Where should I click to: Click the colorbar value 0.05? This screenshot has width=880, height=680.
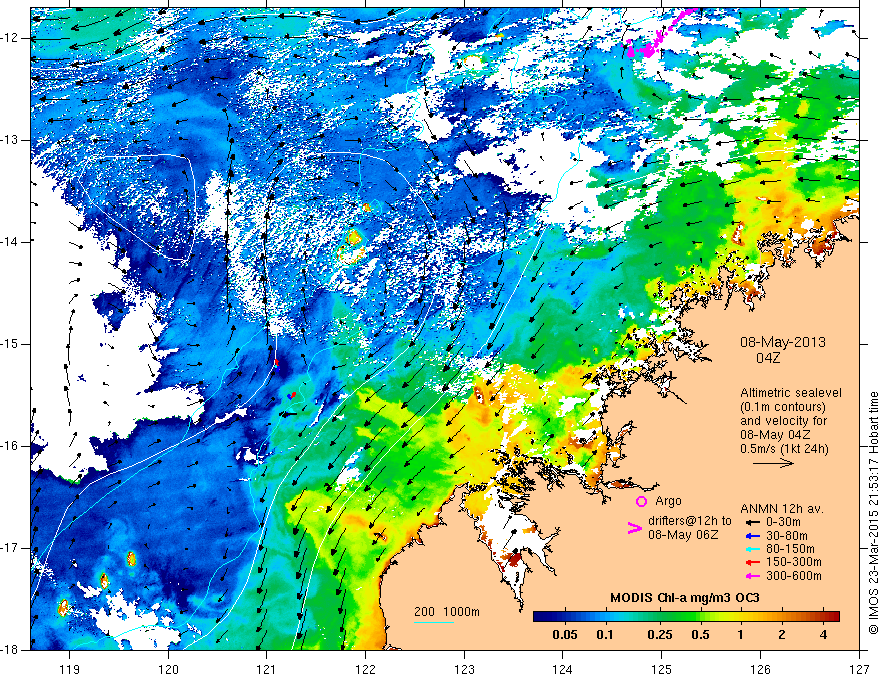pos(565,635)
